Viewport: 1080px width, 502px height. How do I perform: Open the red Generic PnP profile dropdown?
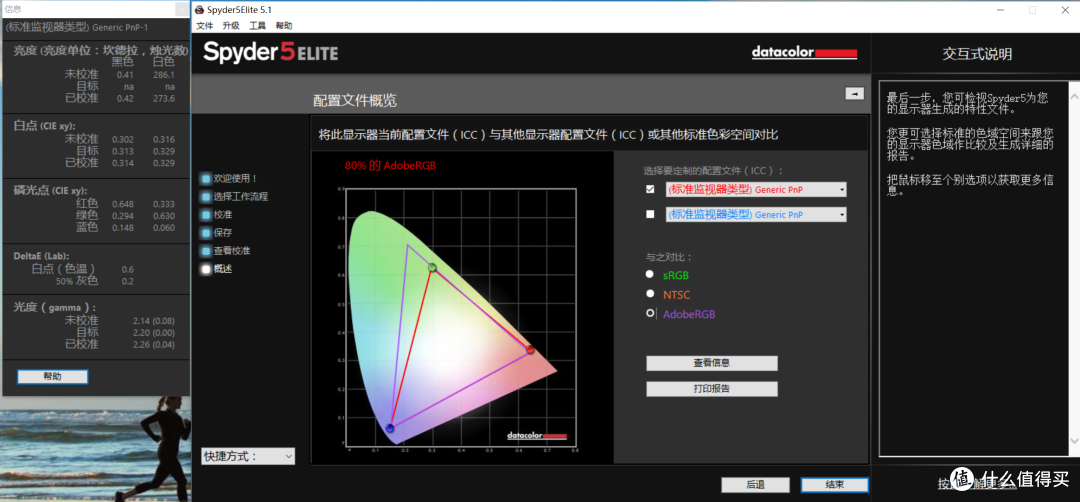click(x=756, y=189)
